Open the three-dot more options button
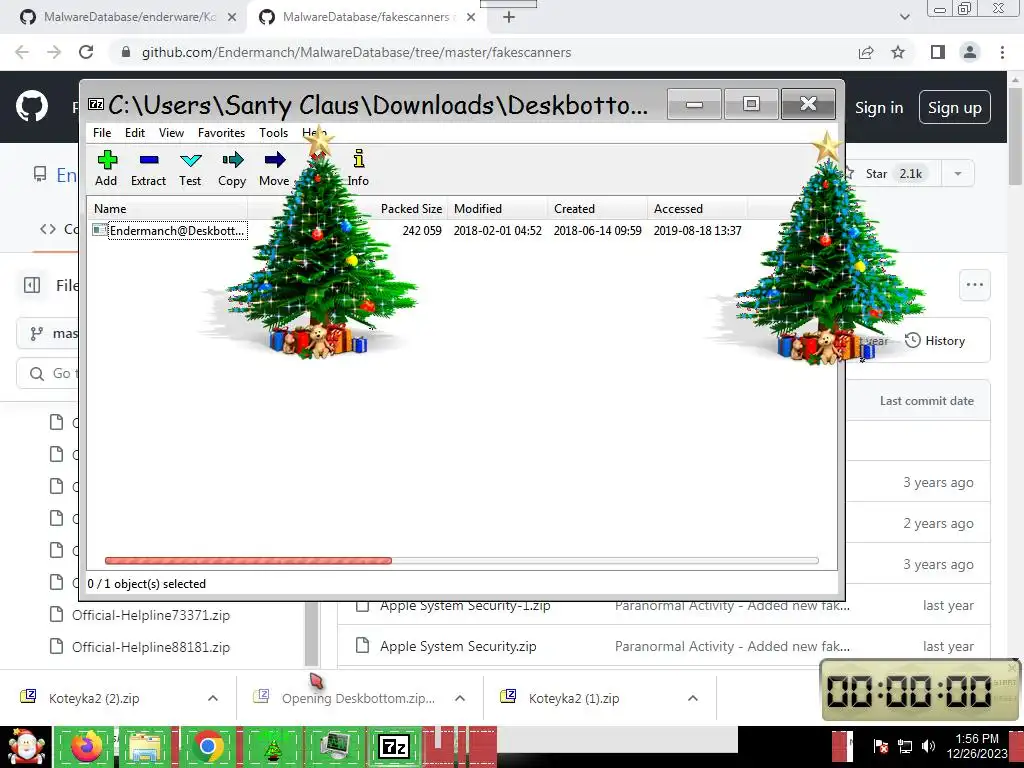Image resolution: width=1024 pixels, height=768 pixels. tap(975, 285)
